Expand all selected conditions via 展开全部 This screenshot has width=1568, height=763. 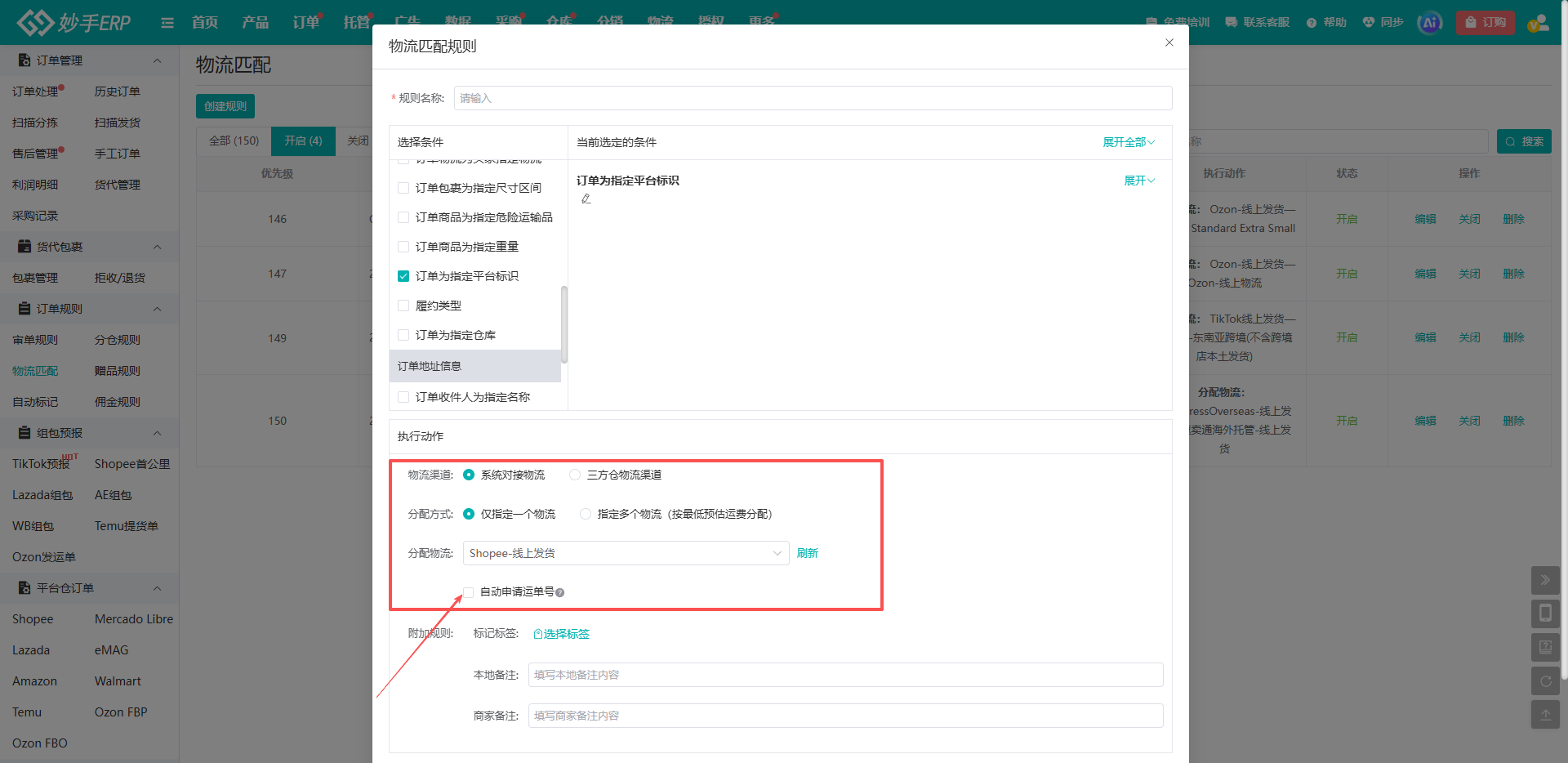tap(1129, 142)
